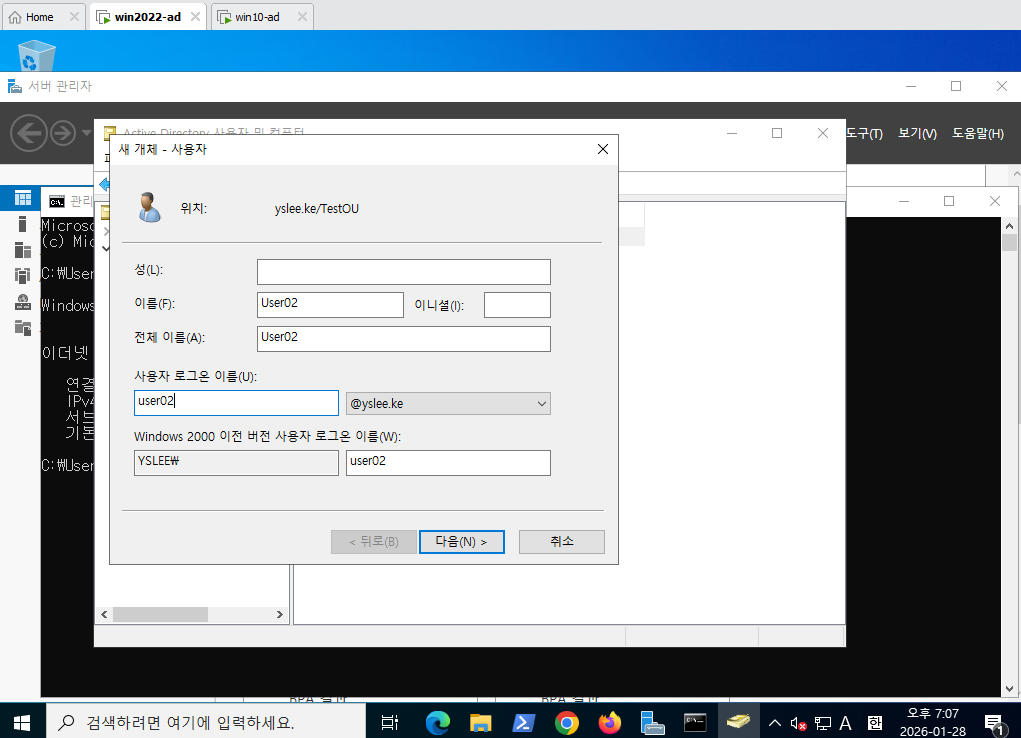The image size is (1021, 738).
Task: Open the notification center icon
Action: click(x=994, y=724)
